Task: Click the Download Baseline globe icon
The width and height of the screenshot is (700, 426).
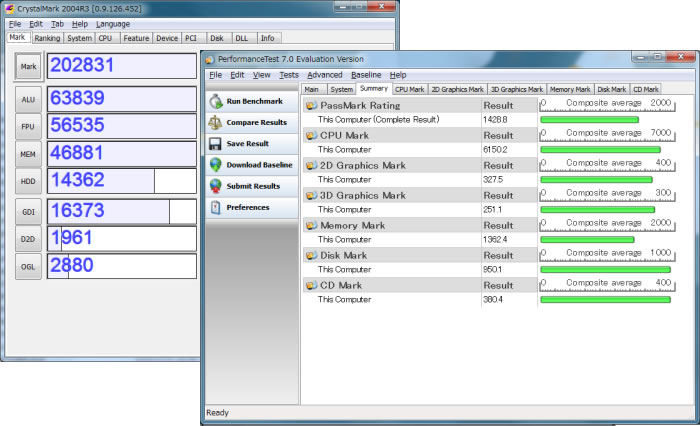Action: pos(216,165)
